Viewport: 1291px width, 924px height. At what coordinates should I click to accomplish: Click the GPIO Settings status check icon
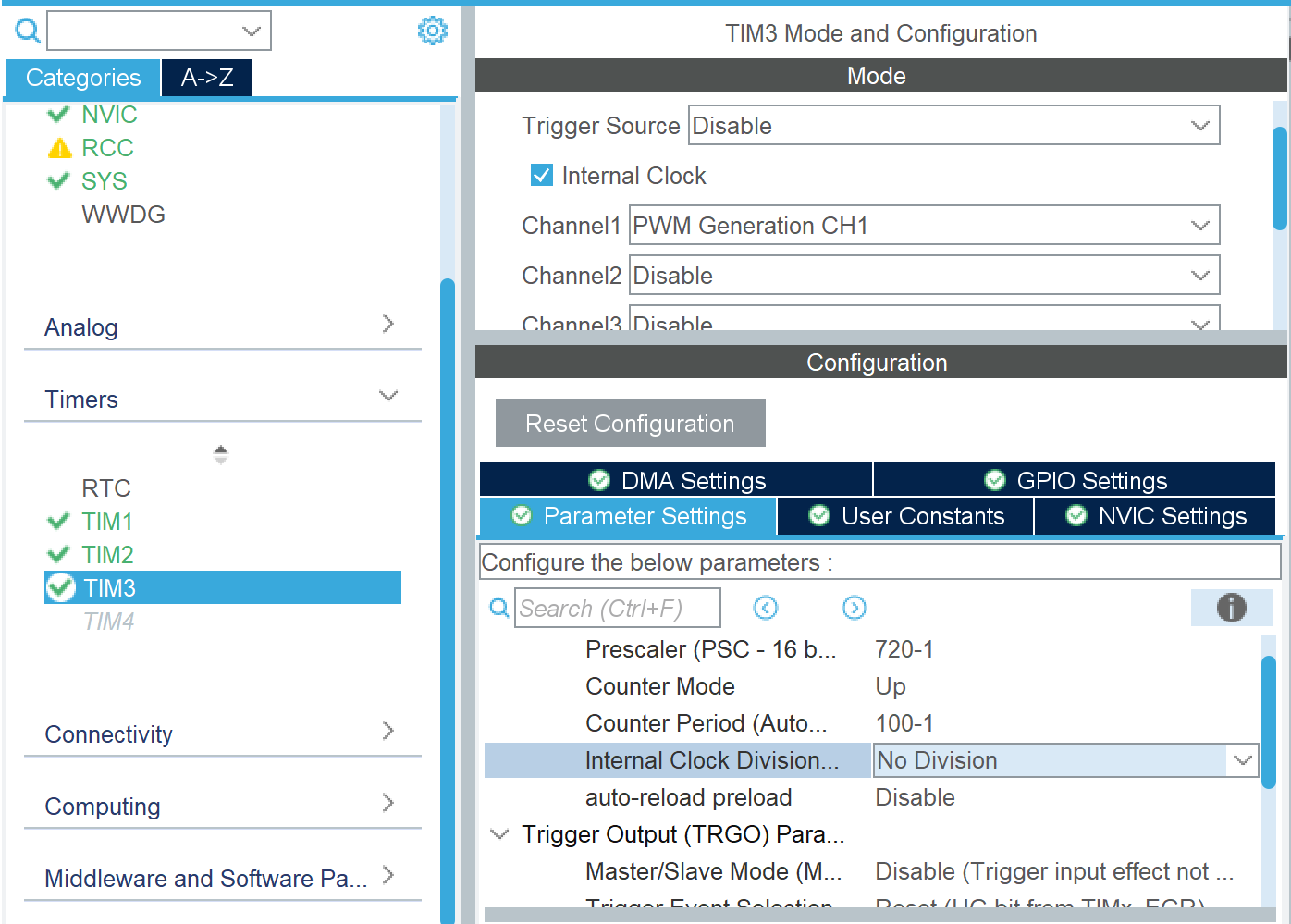(x=995, y=480)
